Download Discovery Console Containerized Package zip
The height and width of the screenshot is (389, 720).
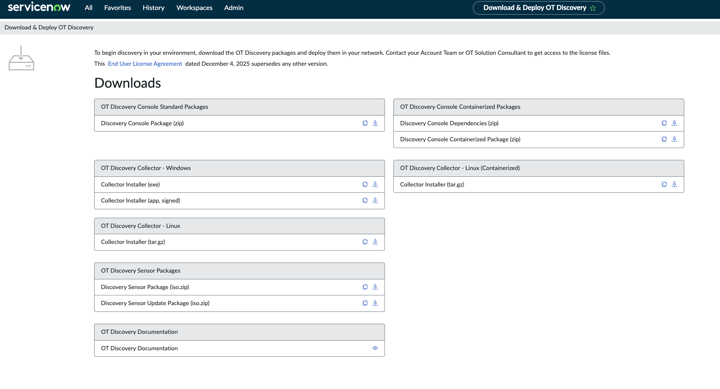pyautogui.click(x=675, y=139)
